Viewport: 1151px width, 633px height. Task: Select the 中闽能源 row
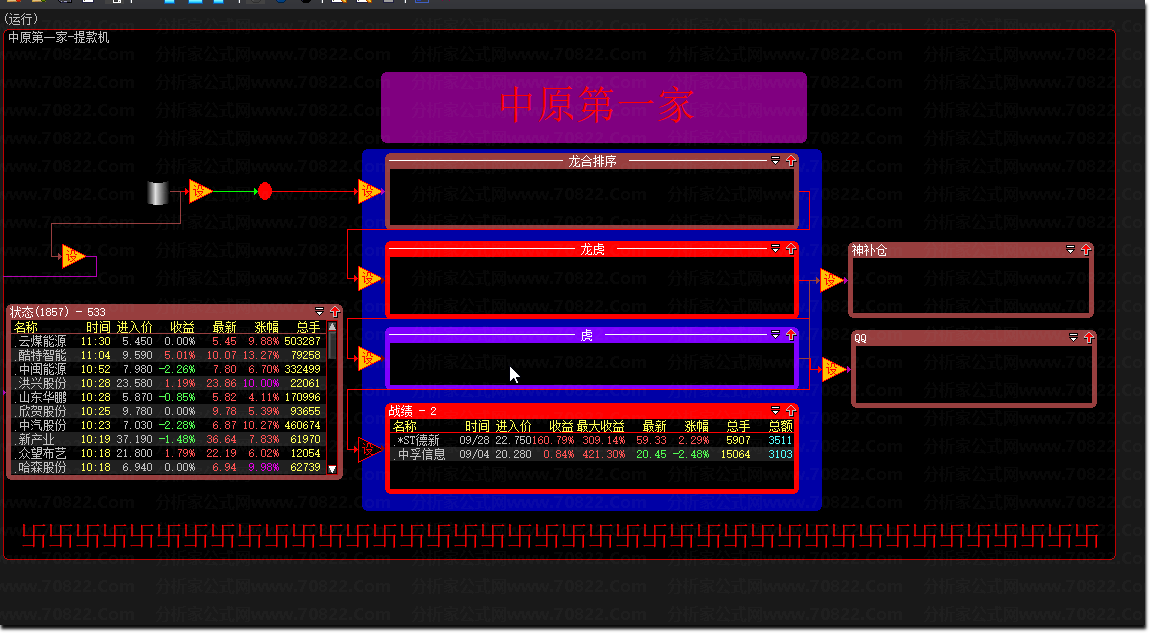click(168, 369)
